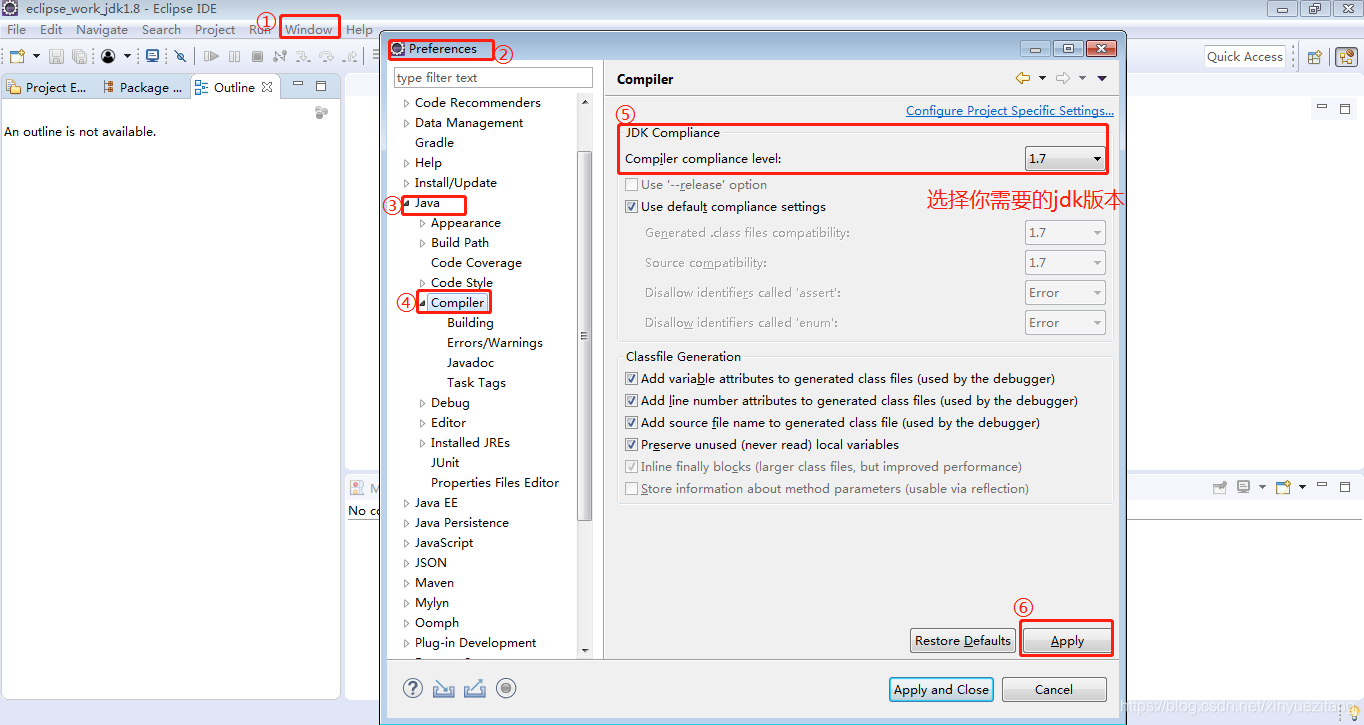Click the Back arrow in Preferences
1364x725 pixels.
point(1022,78)
